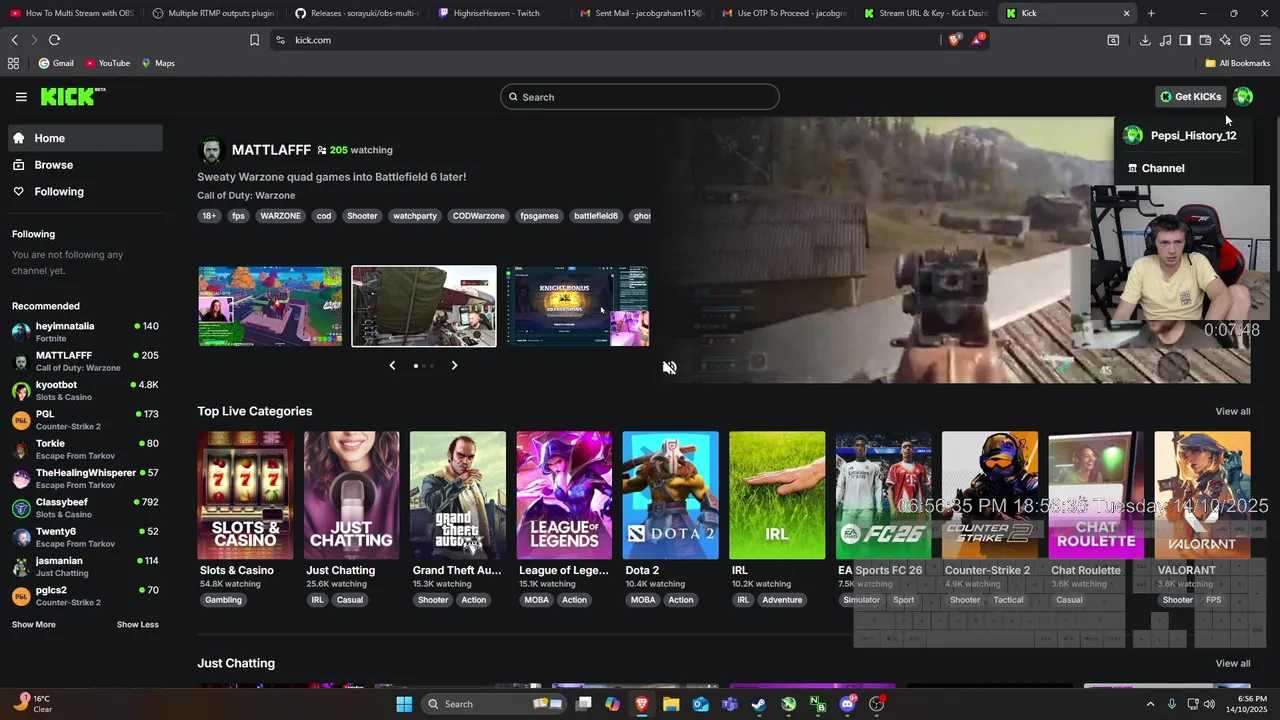
Task: Collapse recommended list with Show Less
Action: 138,624
